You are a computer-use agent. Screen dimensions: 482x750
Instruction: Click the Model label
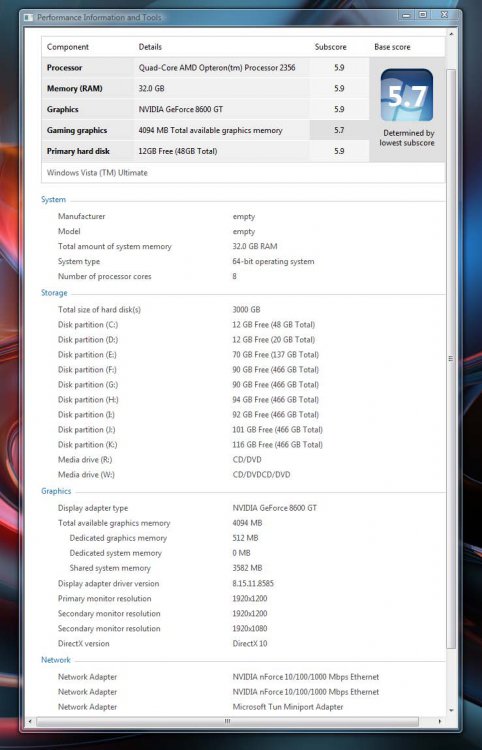[x=69, y=231]
